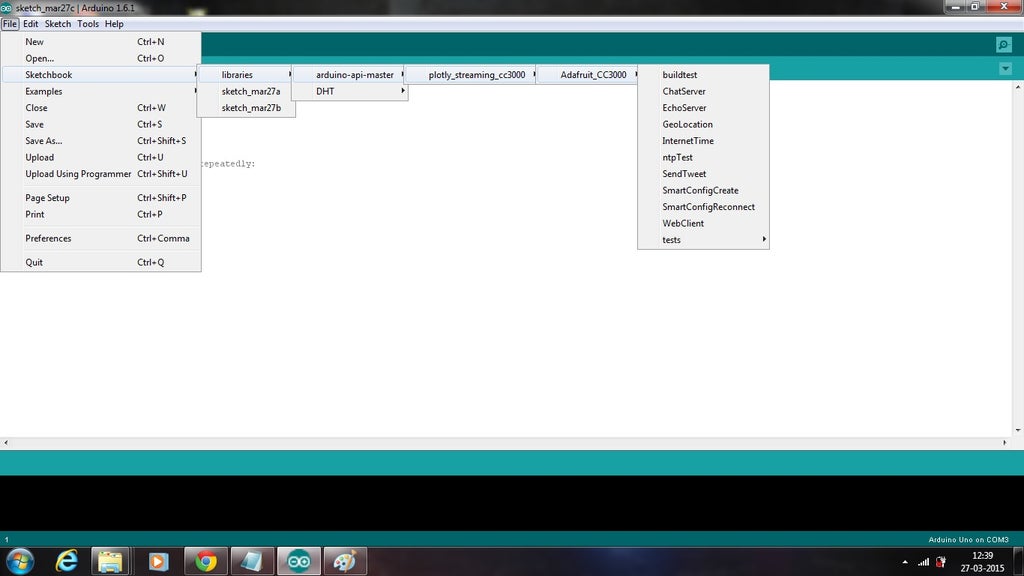This screenshot has height=576, width=1024.
Task: Open Google Chrome from taskbar
Action: (x=206, y=561)
